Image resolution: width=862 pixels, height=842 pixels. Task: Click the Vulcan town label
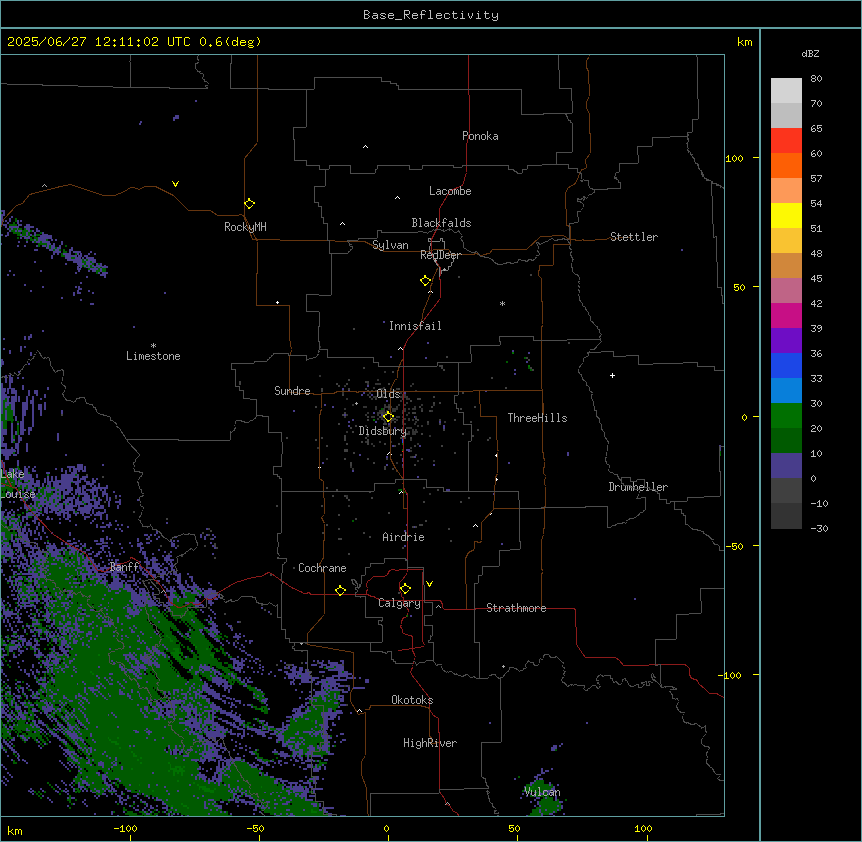[542, 792]
